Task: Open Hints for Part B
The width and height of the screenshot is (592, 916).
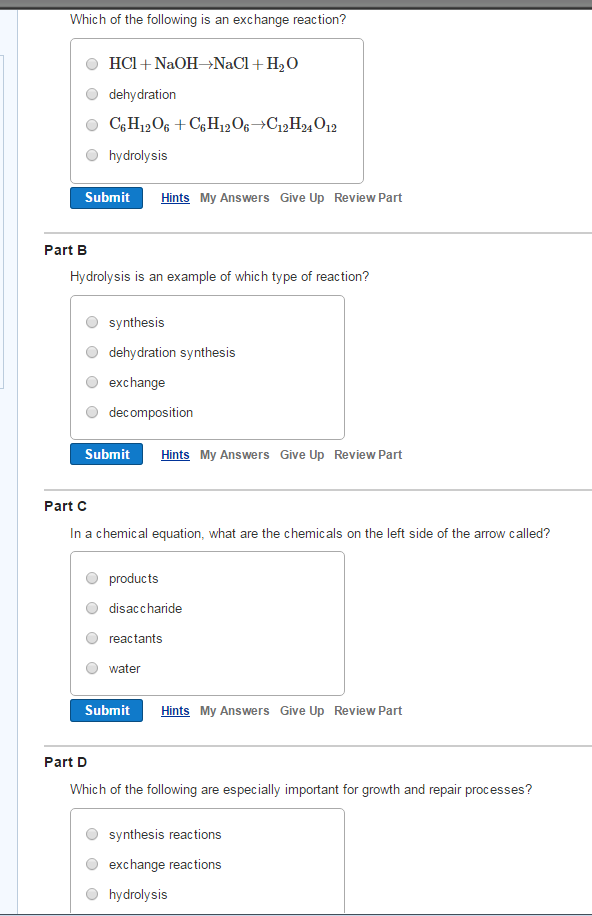Action: (175, 454)
